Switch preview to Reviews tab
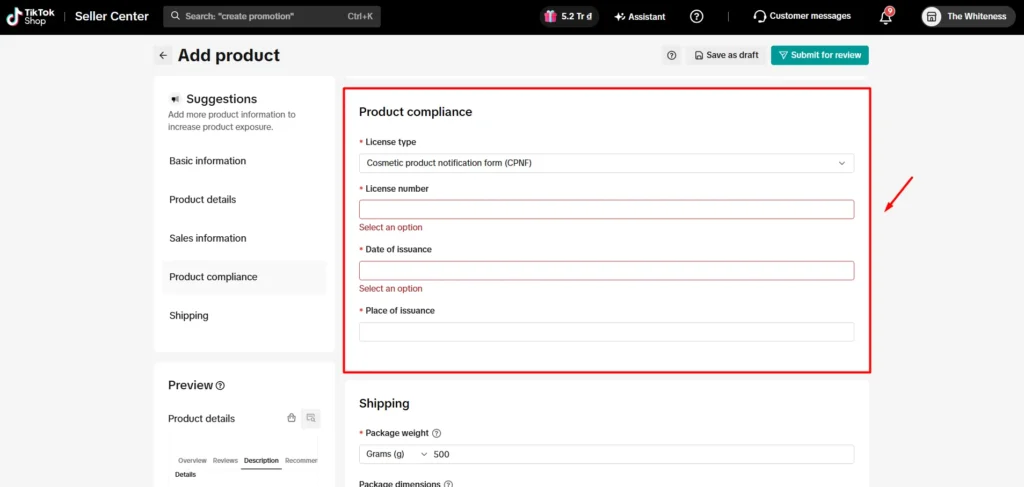Image resolution: width=1024 pixels, height=487 pixels. tap(225, 461)
